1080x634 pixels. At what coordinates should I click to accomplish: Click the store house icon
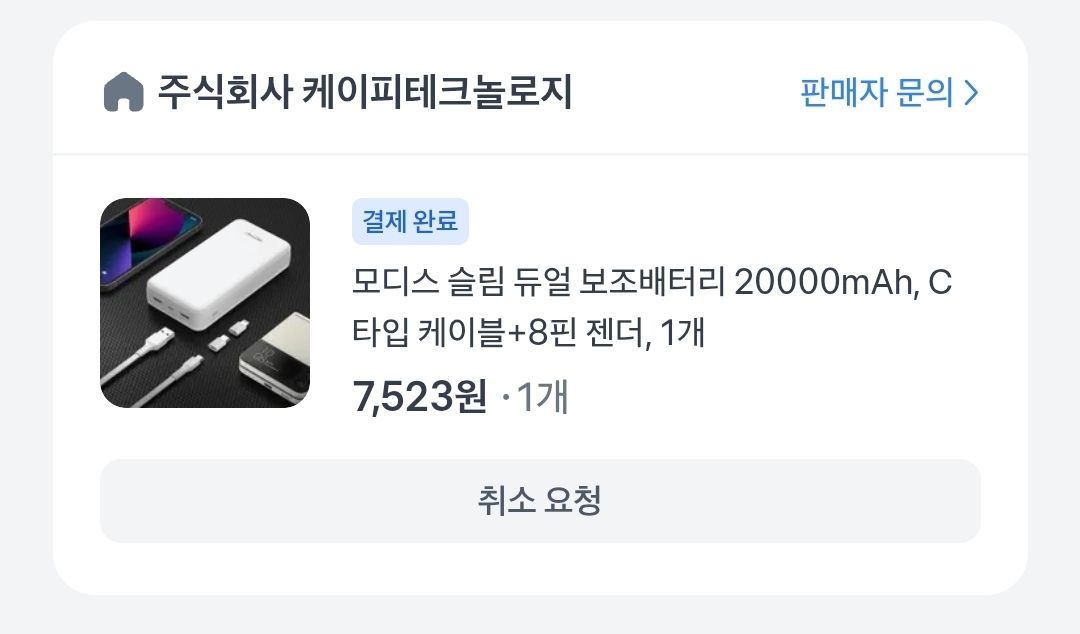pos(123,92)
